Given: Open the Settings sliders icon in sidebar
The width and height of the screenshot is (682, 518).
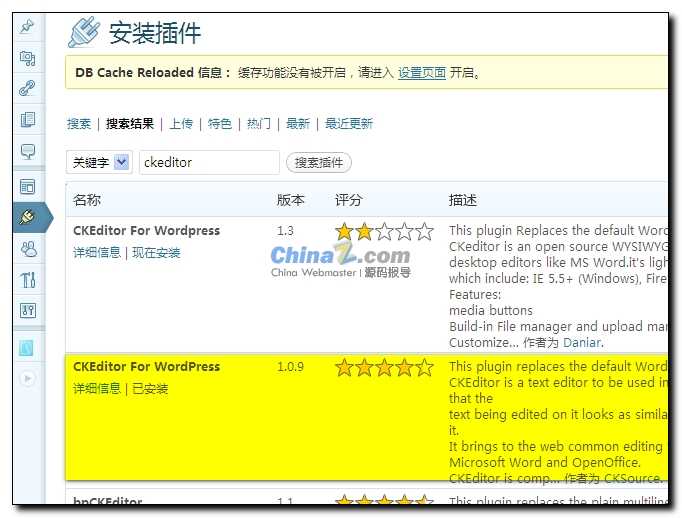Looking at the screenshot, I should tap(28, 311).
